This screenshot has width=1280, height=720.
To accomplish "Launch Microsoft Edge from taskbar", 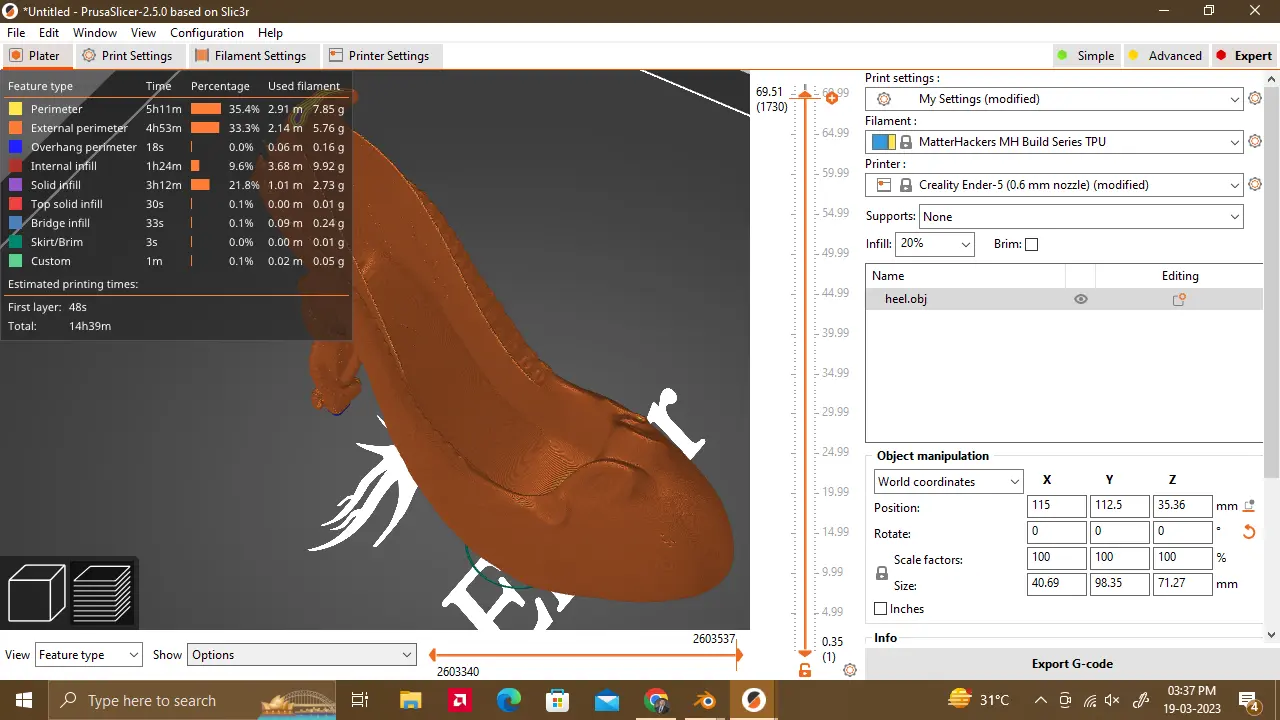I will (x=509, y=700).
